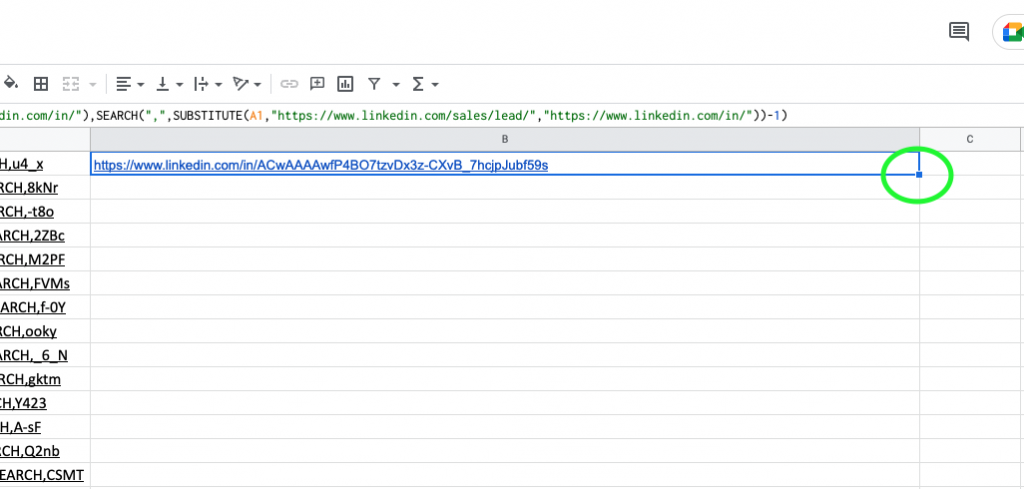Click the insert link icon

pyautogui.click(x=289, y=84)
